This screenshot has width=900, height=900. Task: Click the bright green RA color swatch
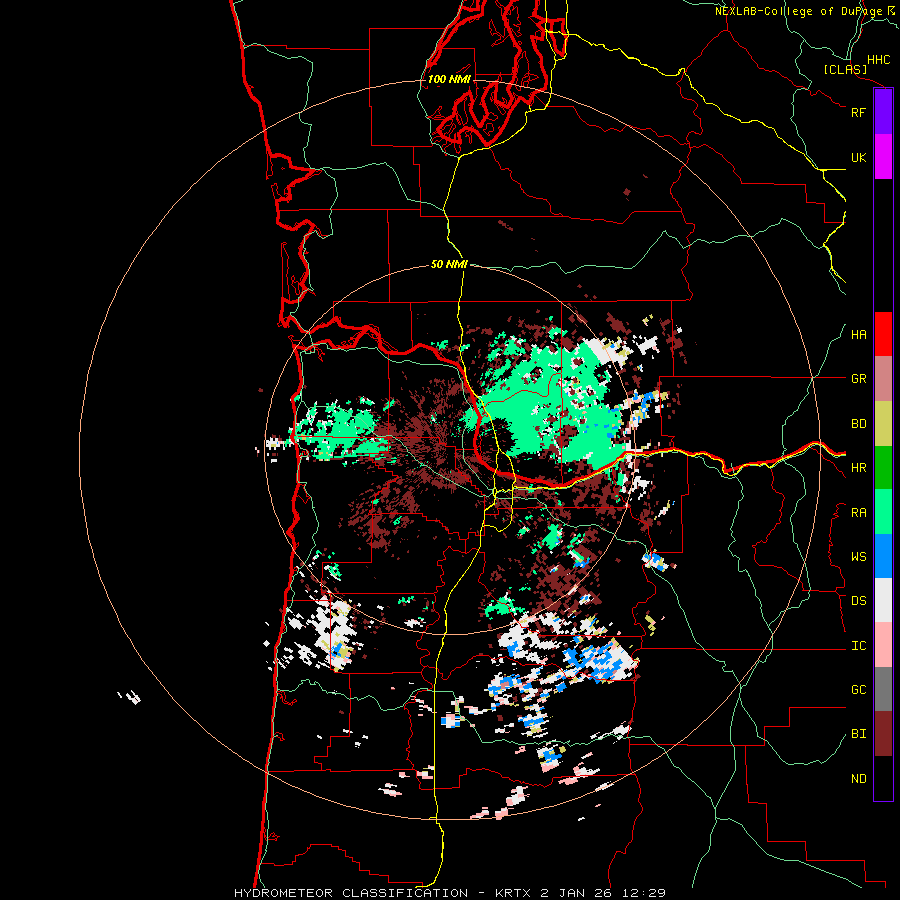coord(883,512)
